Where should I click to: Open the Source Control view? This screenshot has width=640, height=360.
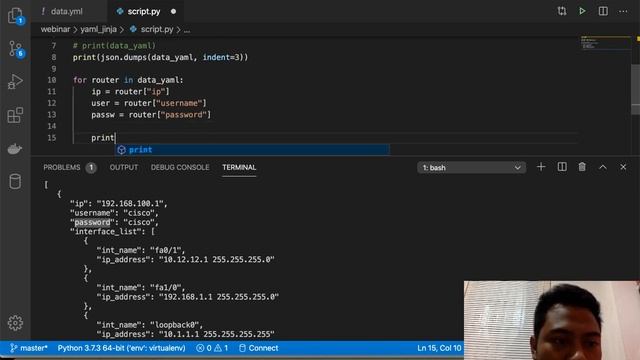click(x=16, y=49)
